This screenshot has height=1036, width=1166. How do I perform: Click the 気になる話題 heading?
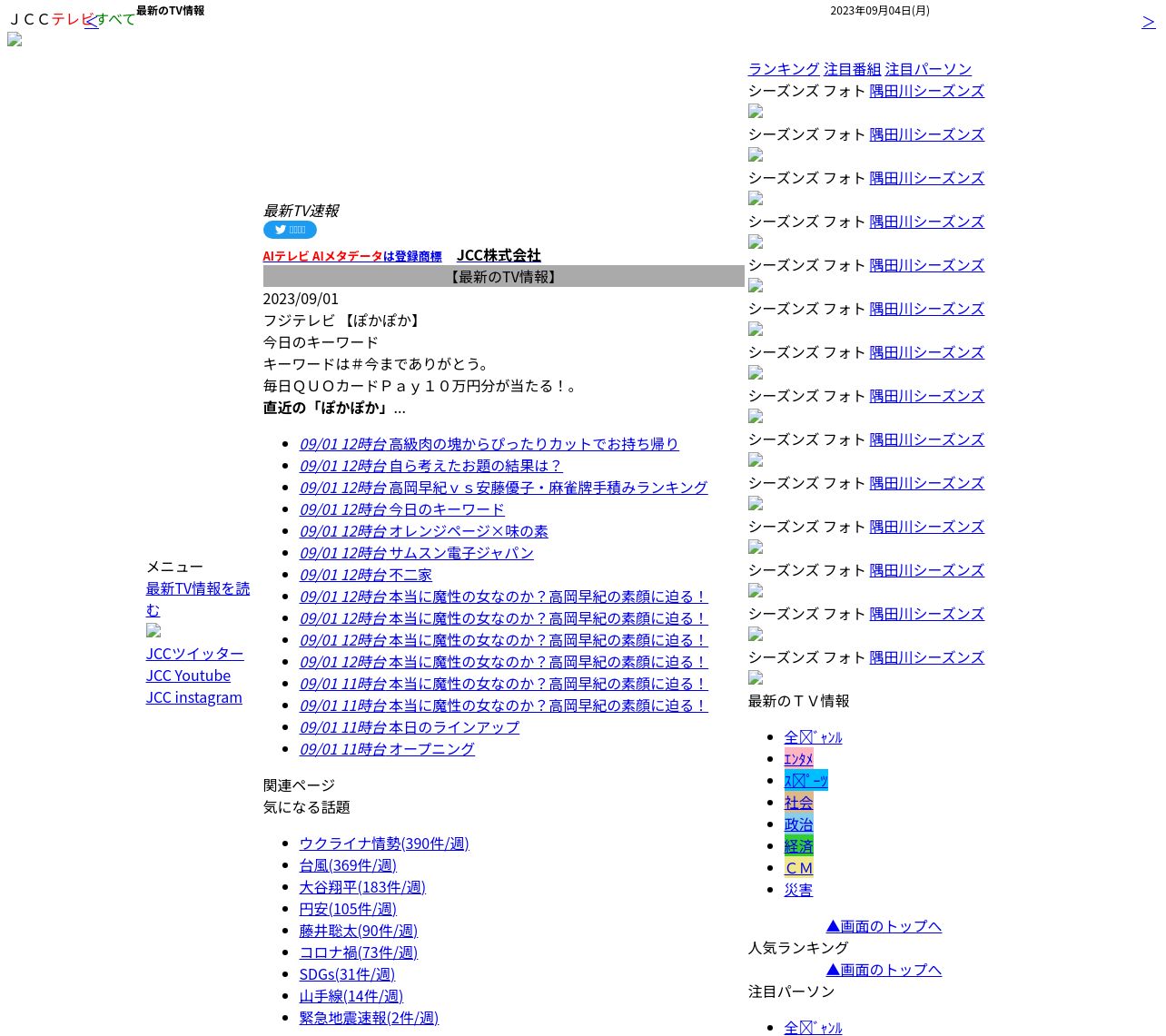point(307,807)
